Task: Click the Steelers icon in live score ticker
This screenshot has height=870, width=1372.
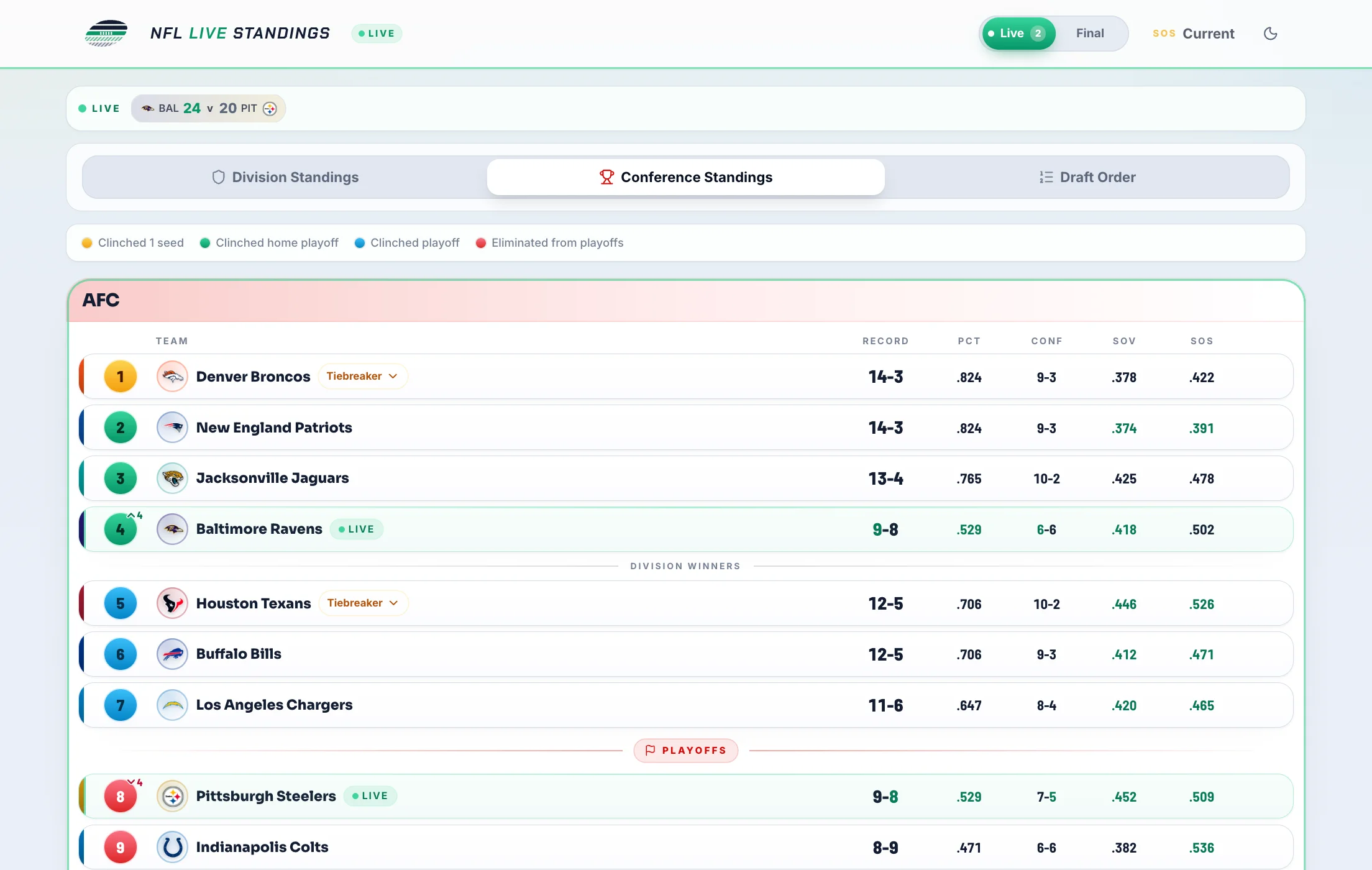Action: tap(270, 109)
